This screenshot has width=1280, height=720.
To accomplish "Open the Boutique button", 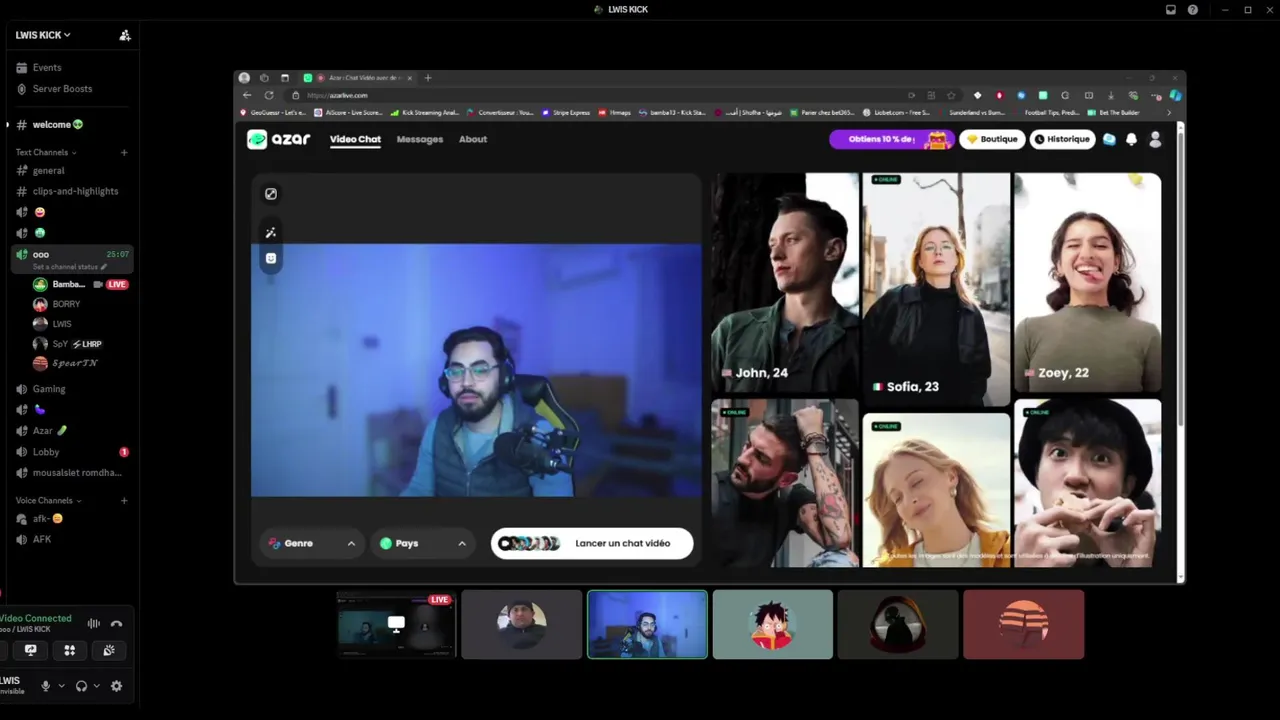I will tap(992, 139).
